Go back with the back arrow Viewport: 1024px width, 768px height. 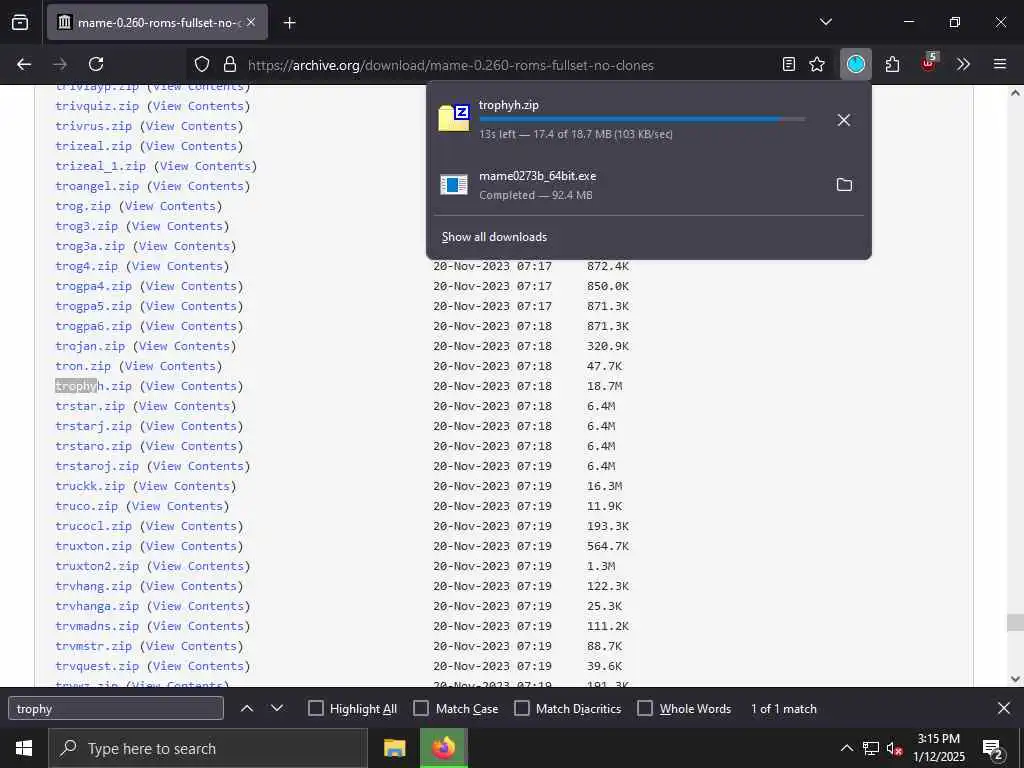[x=24, y=64]
